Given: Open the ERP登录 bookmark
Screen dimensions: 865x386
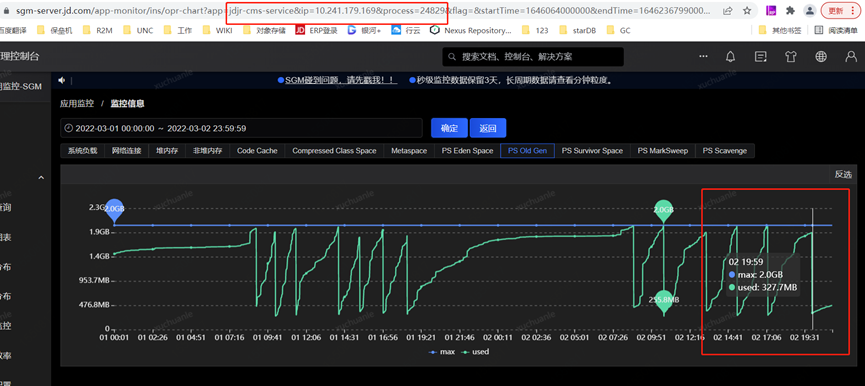Looking at the screenshot, I should tap(317, 31).
